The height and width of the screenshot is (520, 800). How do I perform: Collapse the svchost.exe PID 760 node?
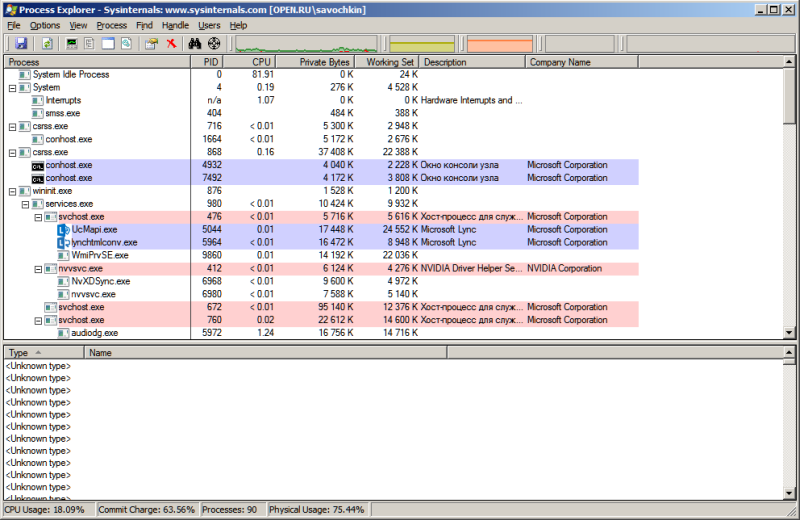coord(38,320)
